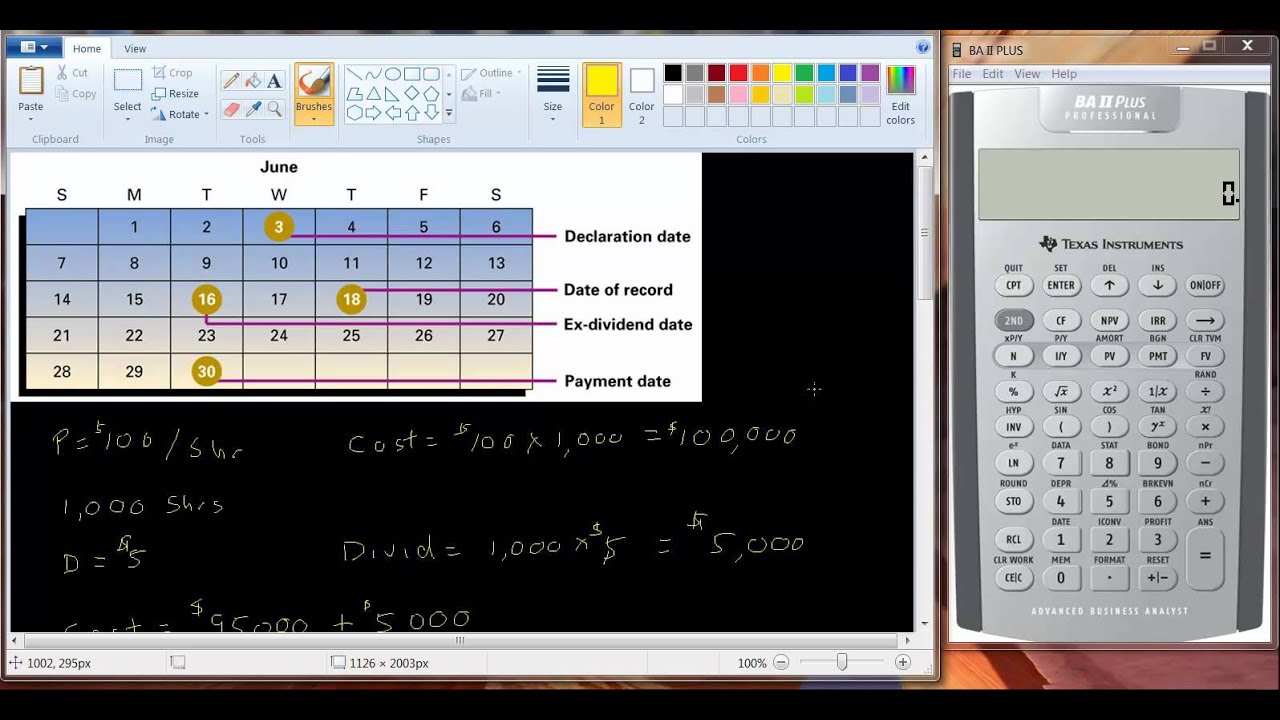This screenshot has width=1280, height=720.
Task: Switch to the Home ribbon tab
Action: click(87, 48)
